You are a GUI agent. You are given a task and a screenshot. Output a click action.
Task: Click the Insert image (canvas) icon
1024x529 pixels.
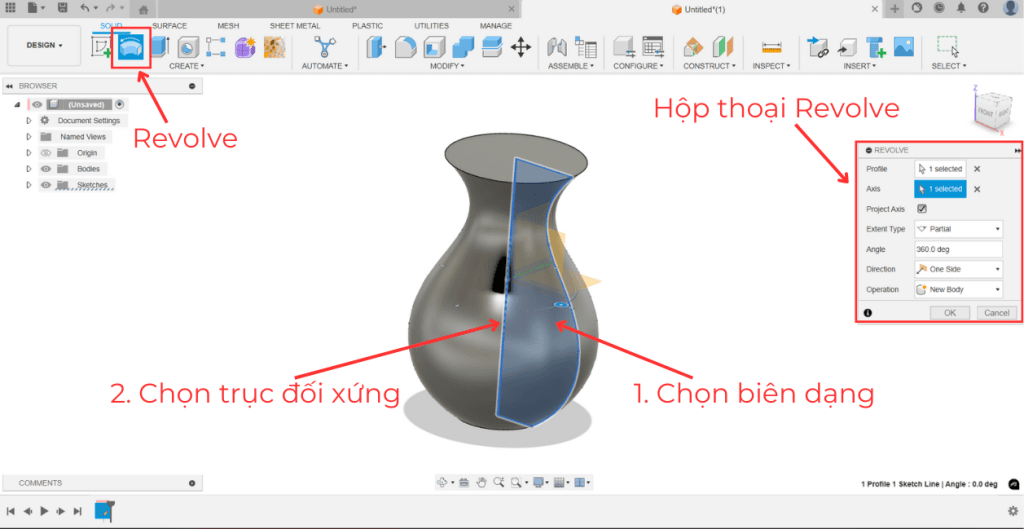tap(903, 47)
